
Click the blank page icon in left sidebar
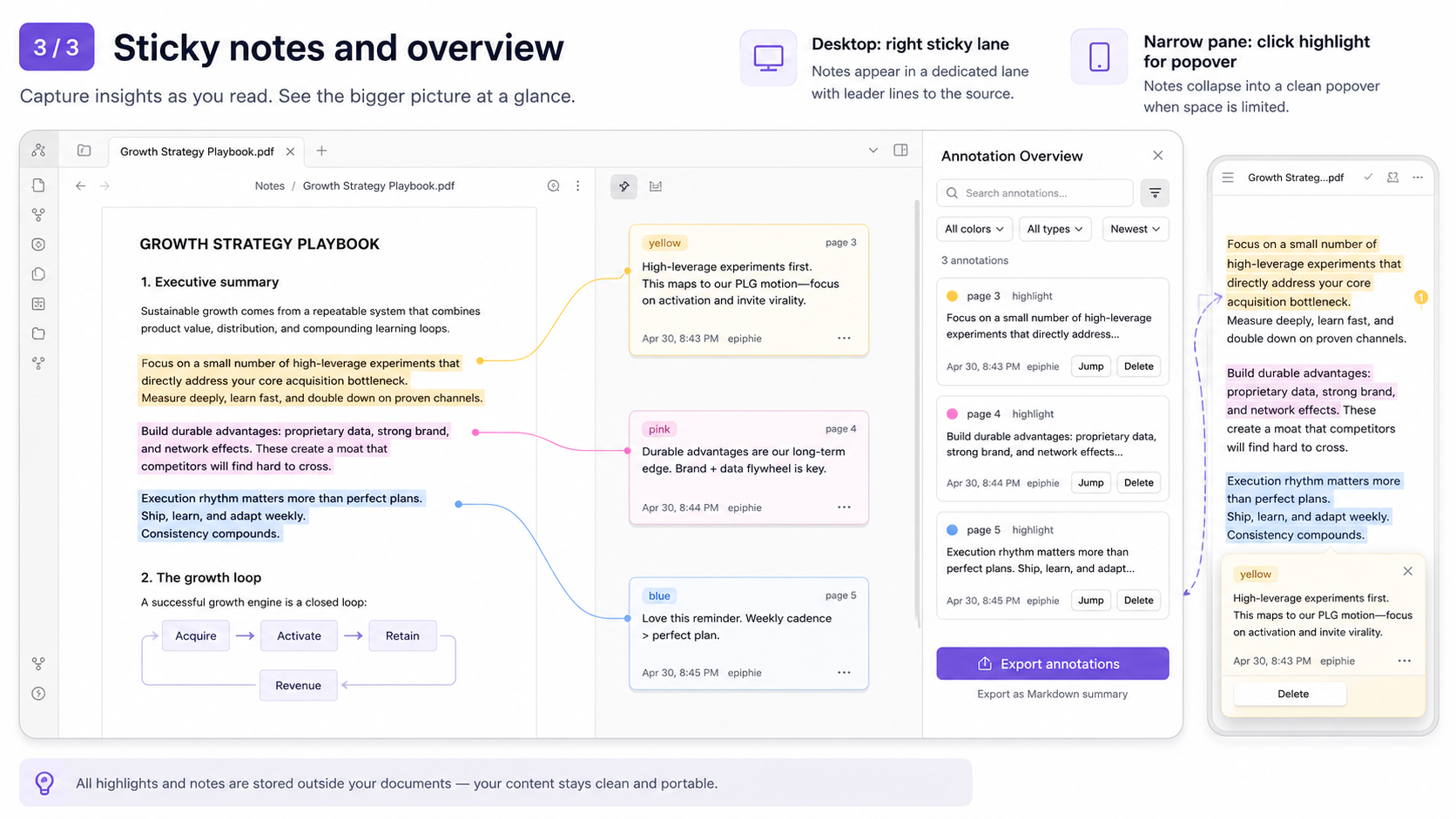tap(38, 185)
